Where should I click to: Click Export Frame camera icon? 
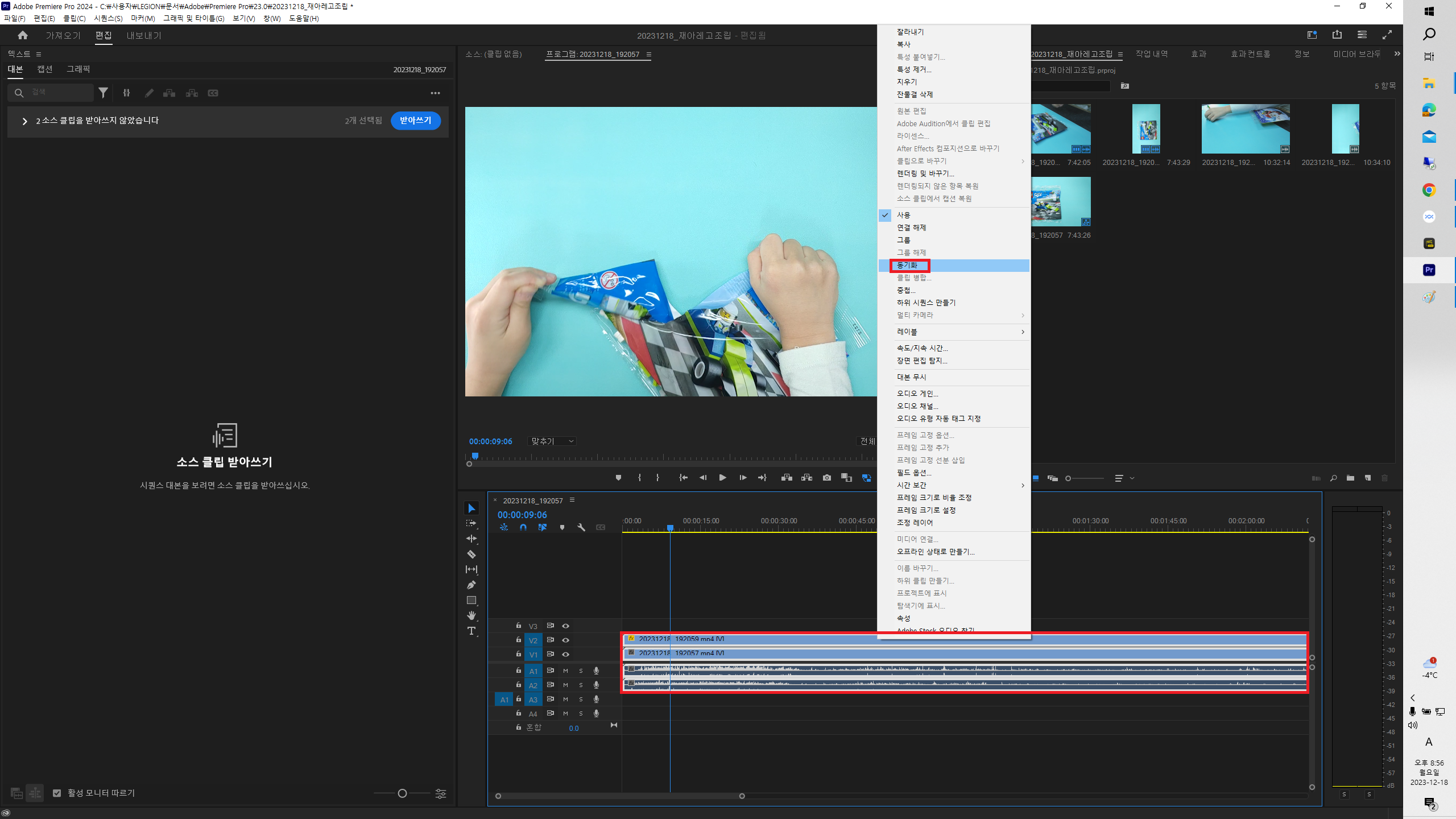pos(826,478)
